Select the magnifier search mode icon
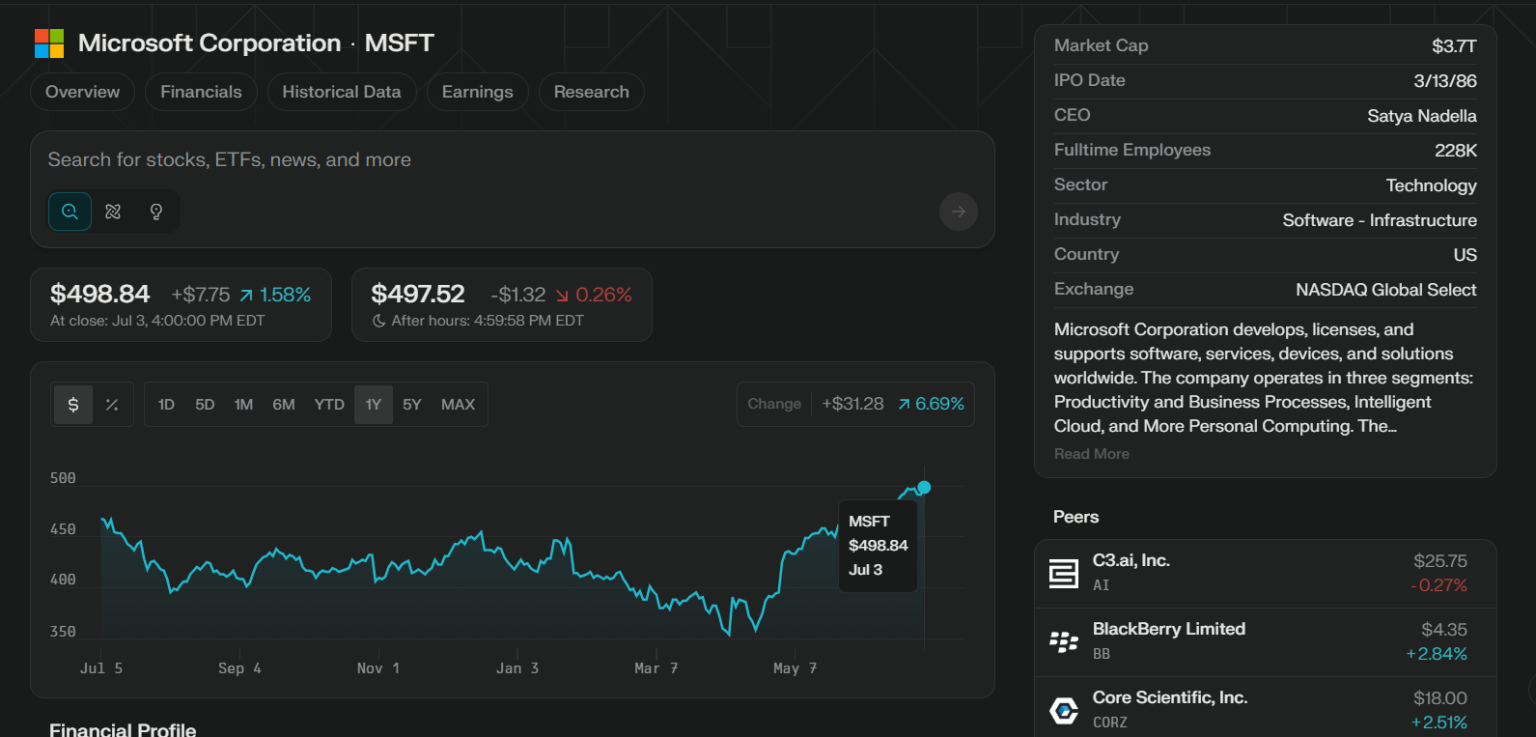The height and width of the screenshot is (737, 1536). [70, 211]
